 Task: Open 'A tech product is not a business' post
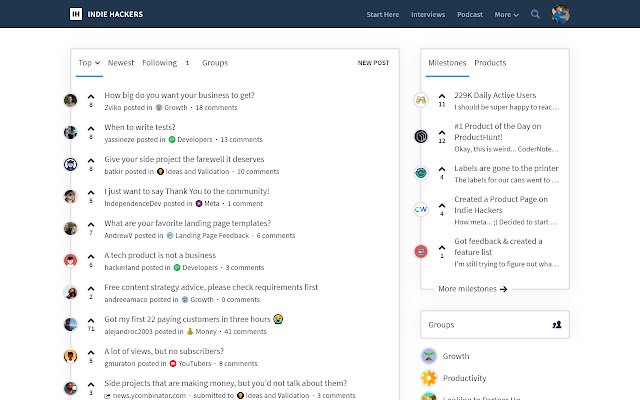pos(160,255)
